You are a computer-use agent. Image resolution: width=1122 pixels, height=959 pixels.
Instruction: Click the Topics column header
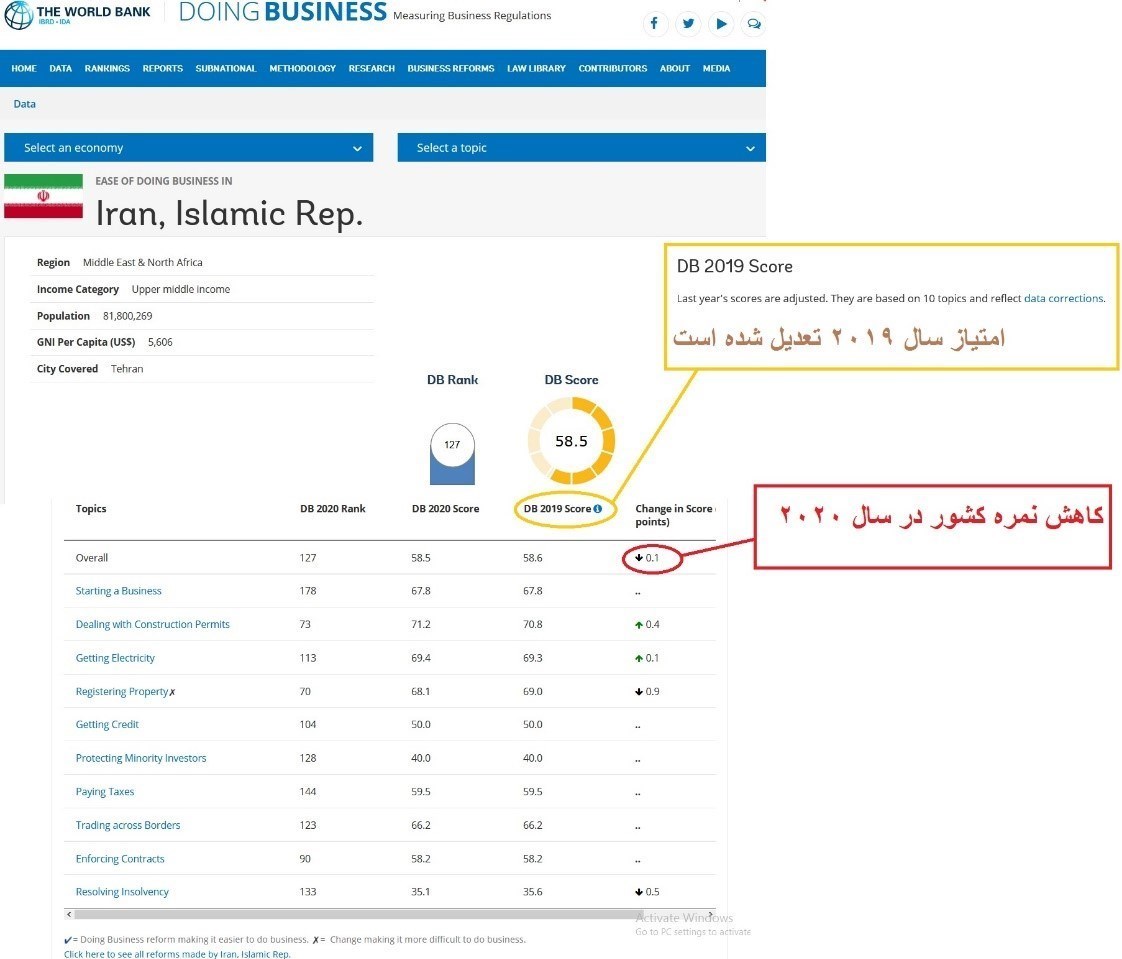[91, 509]
